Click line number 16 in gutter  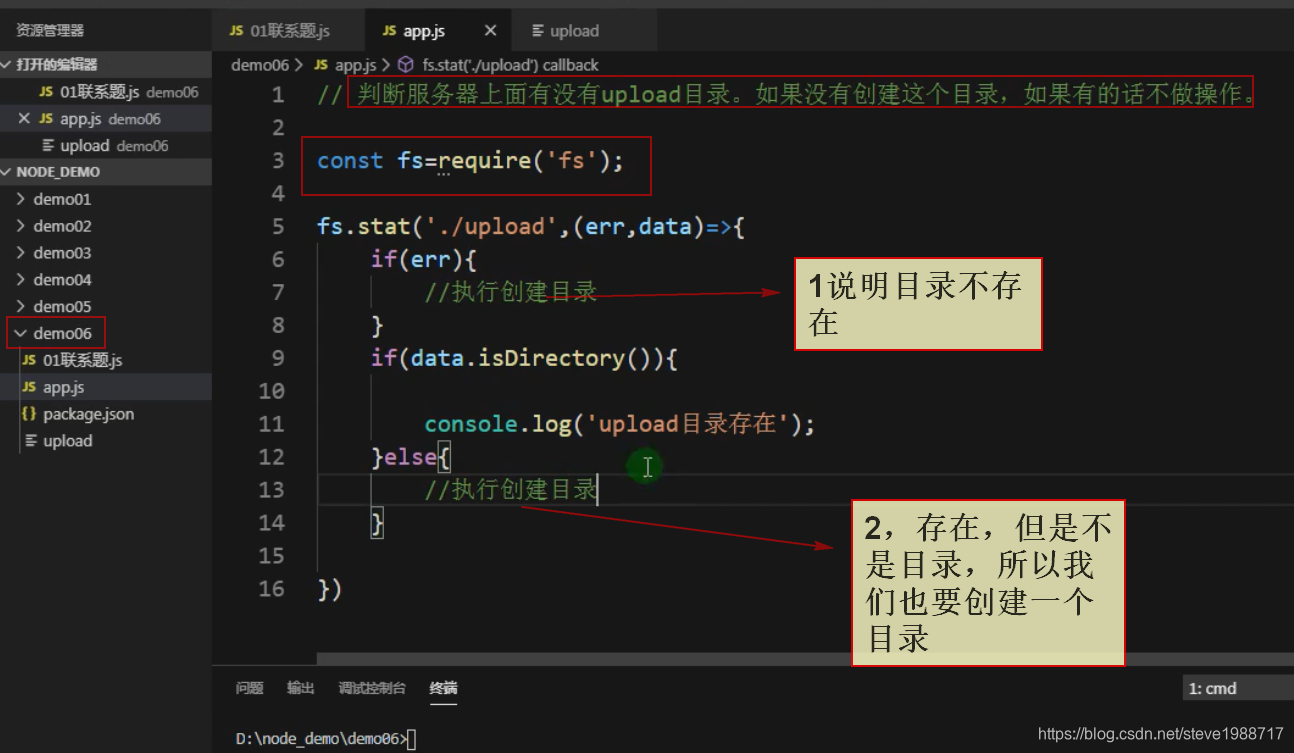(271, 588)
